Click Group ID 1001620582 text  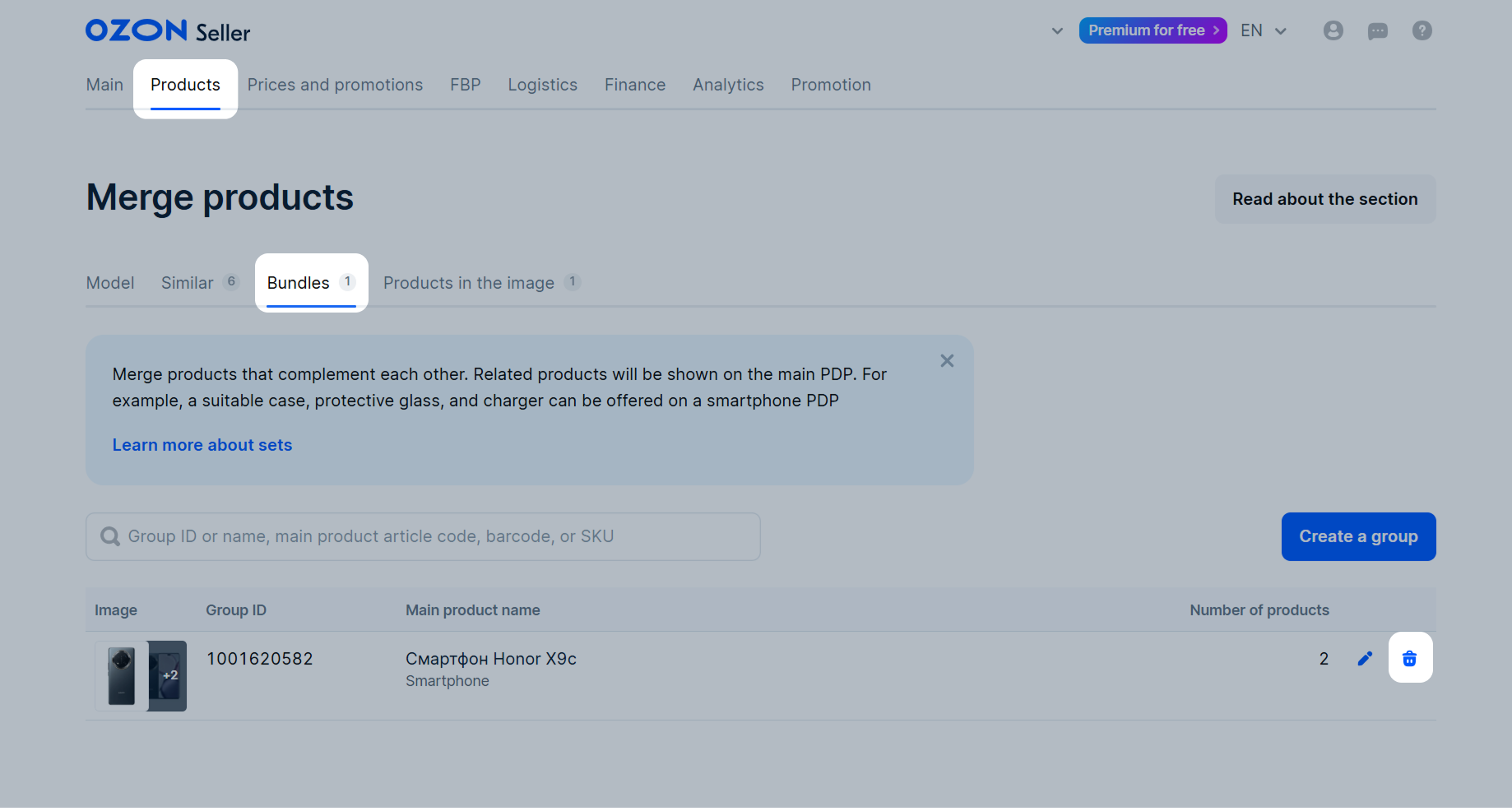point(260,659)
